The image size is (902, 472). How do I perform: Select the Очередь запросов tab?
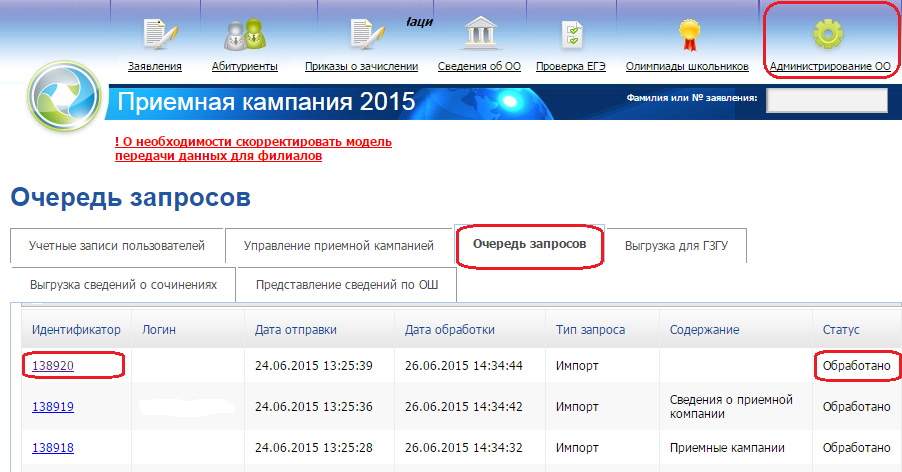[529, 244]
